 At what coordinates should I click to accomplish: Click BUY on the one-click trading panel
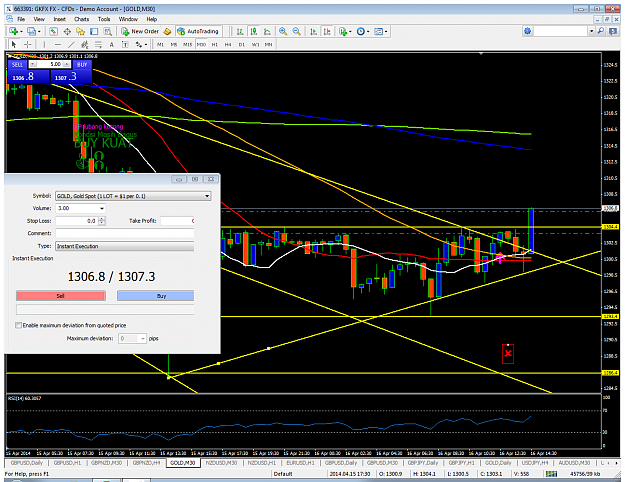[x=82, y=65]
